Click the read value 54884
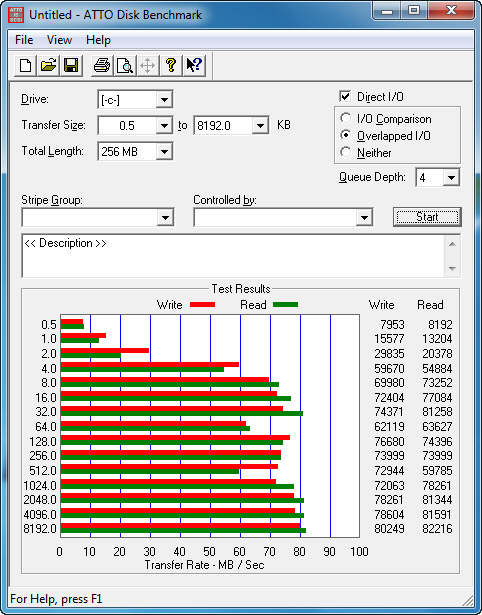482x615 pixels. [437, 369]
